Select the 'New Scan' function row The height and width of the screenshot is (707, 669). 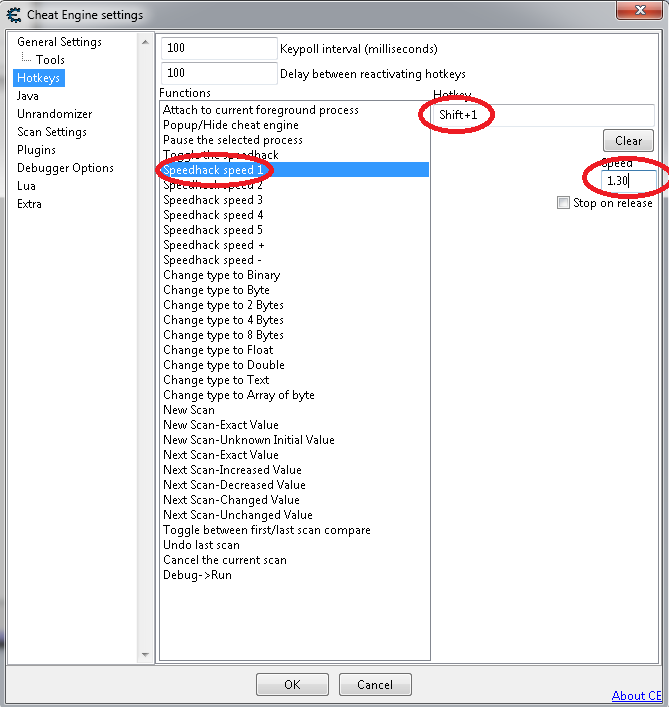point(295,410)
